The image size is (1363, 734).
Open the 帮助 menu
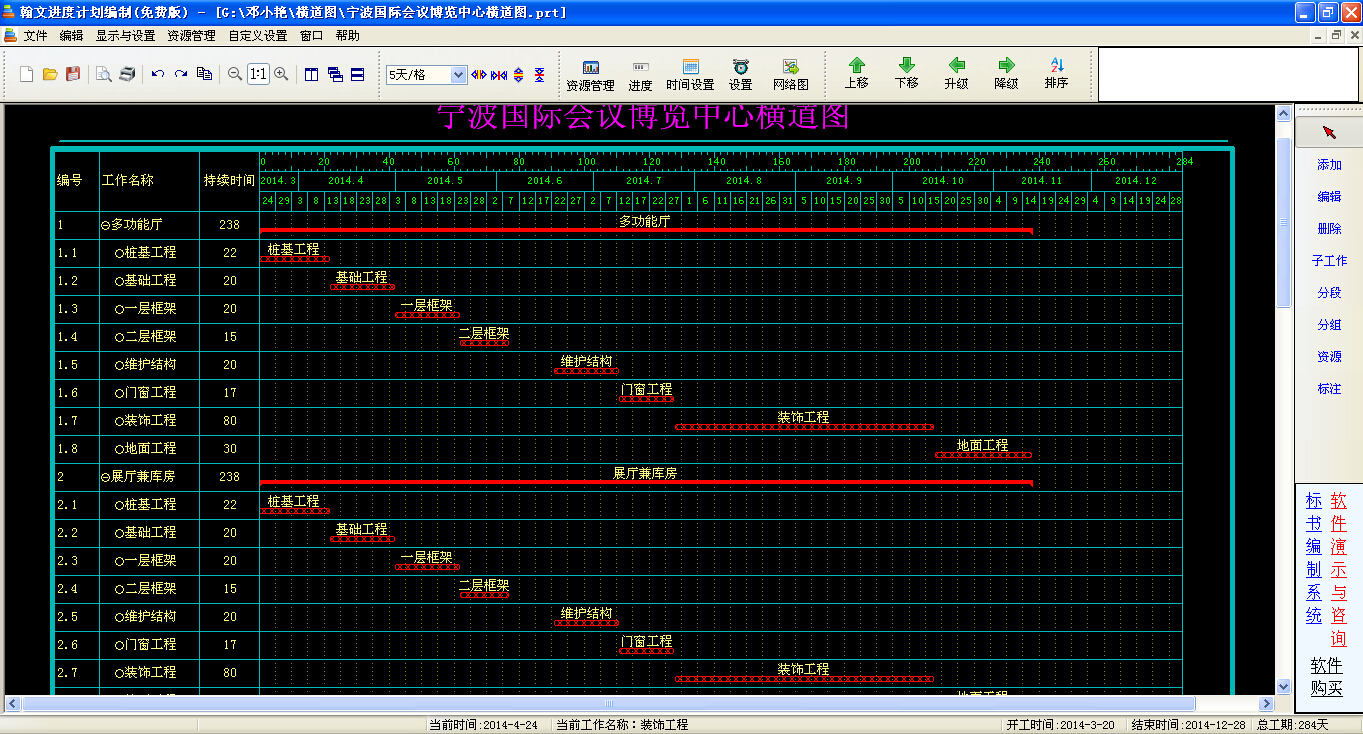348,35
